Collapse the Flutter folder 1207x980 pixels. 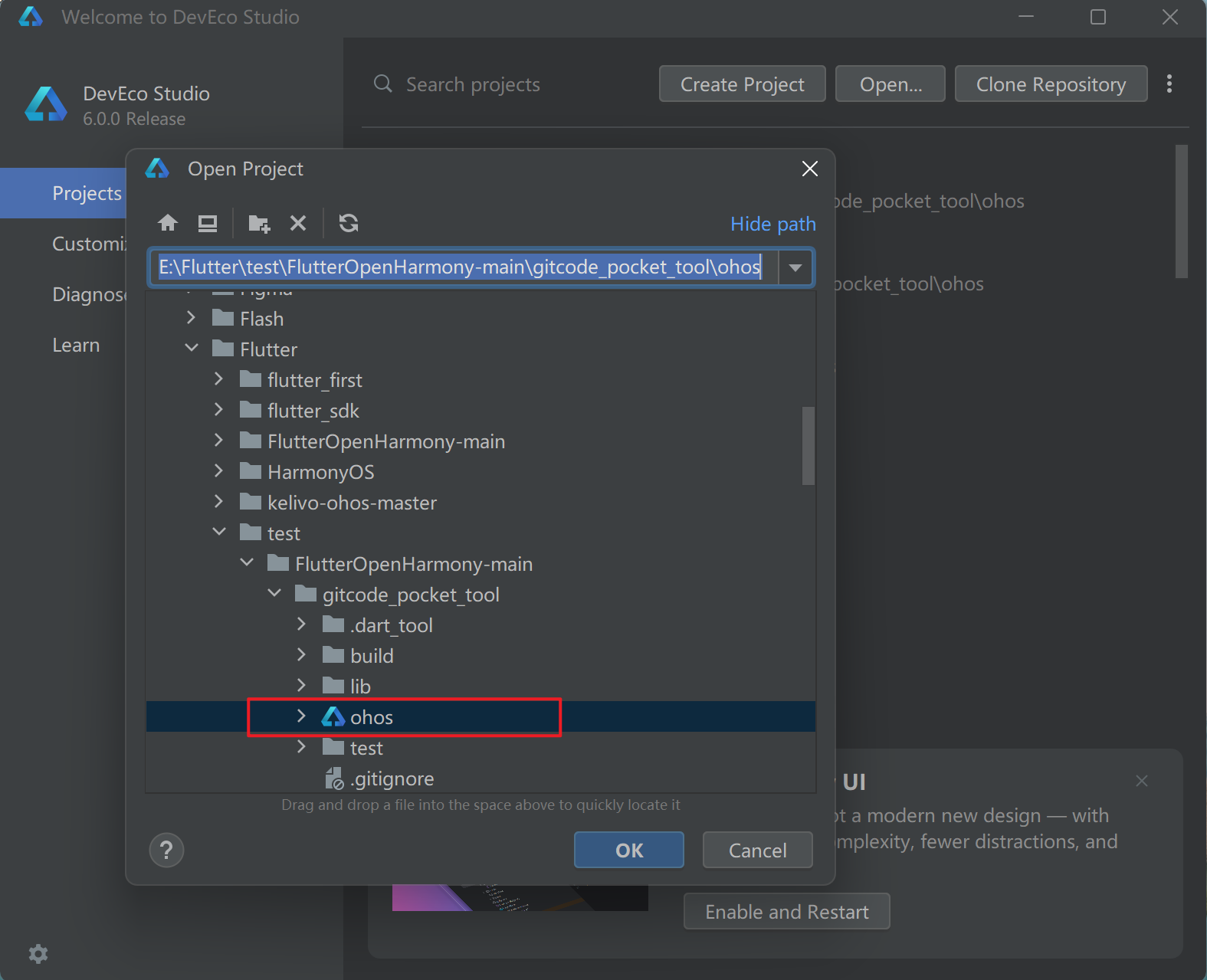(x=192, y=349)
